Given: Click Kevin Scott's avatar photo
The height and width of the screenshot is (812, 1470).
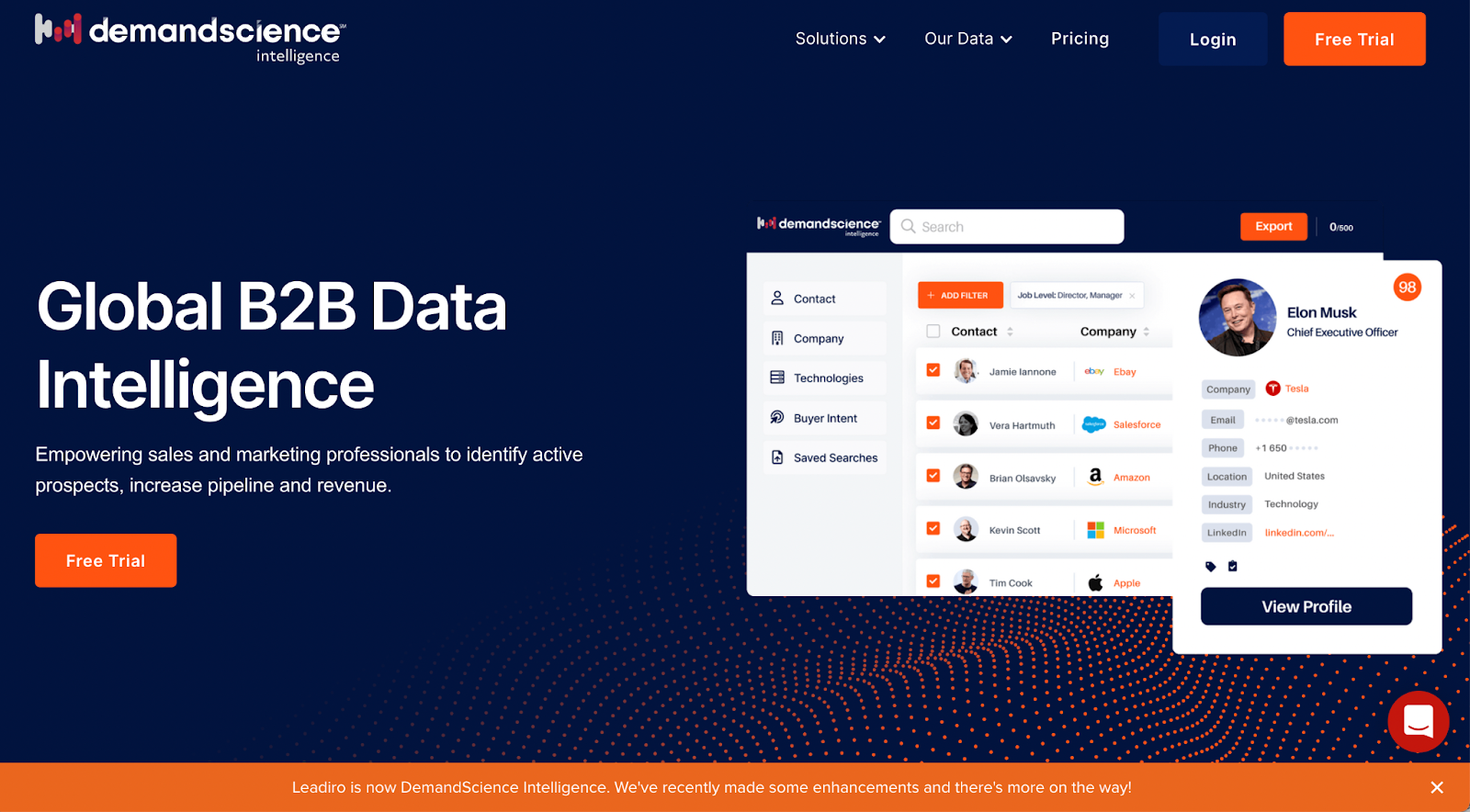Looking at the screenshot, I should (966, 529).
